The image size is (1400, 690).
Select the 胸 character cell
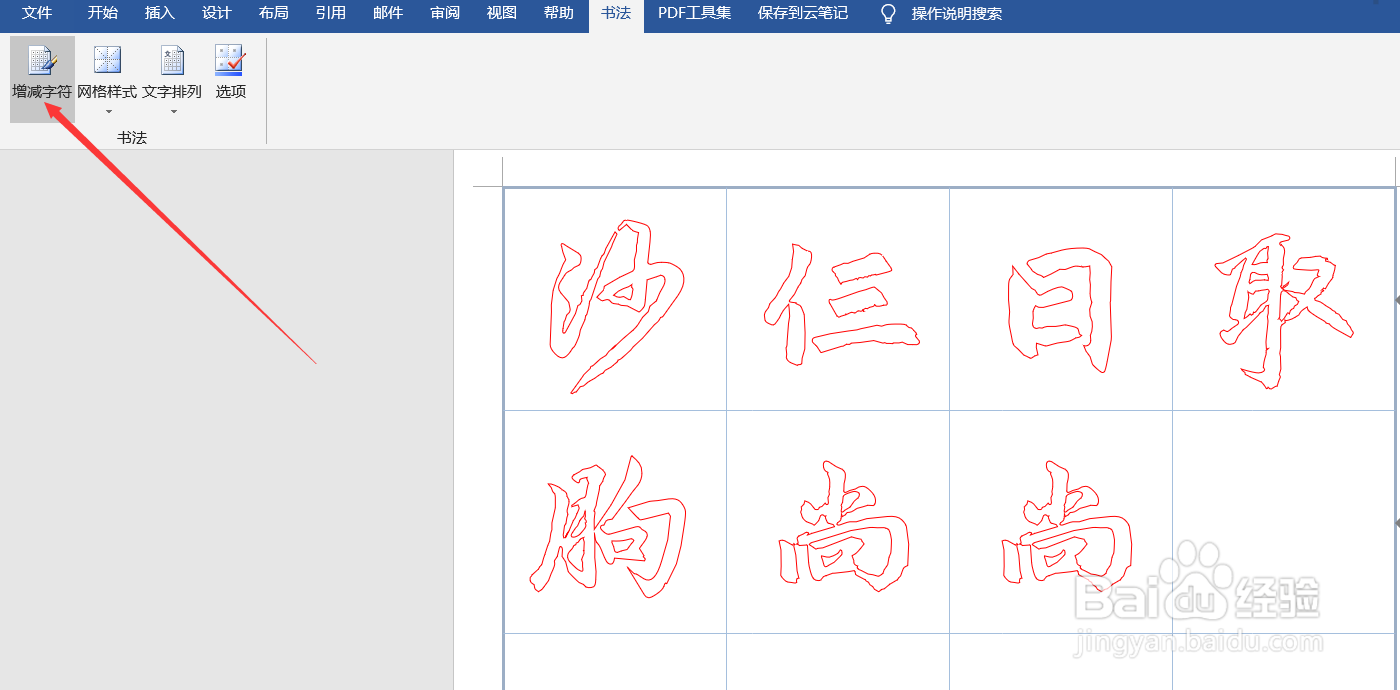(615, 520)
